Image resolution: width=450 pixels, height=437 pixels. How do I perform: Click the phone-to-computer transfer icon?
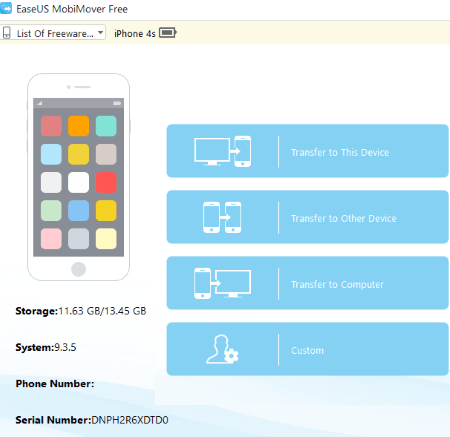coord(222,283)
